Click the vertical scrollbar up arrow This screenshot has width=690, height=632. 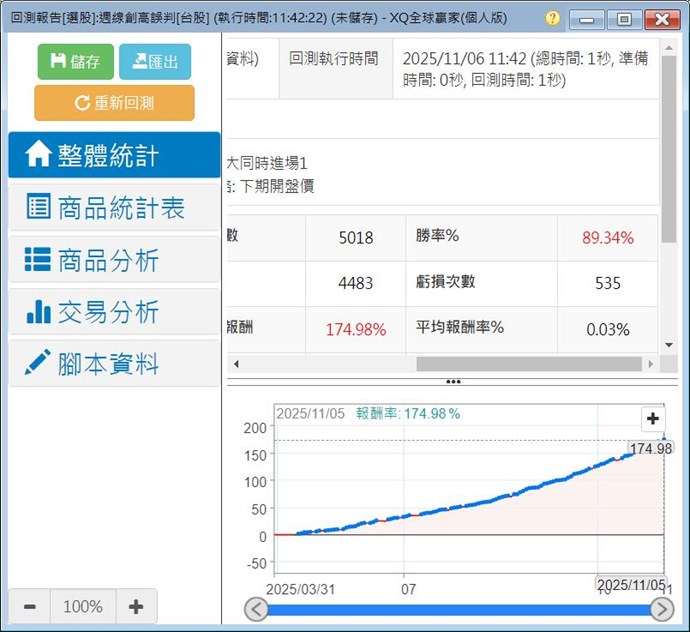tap(669, 48)
